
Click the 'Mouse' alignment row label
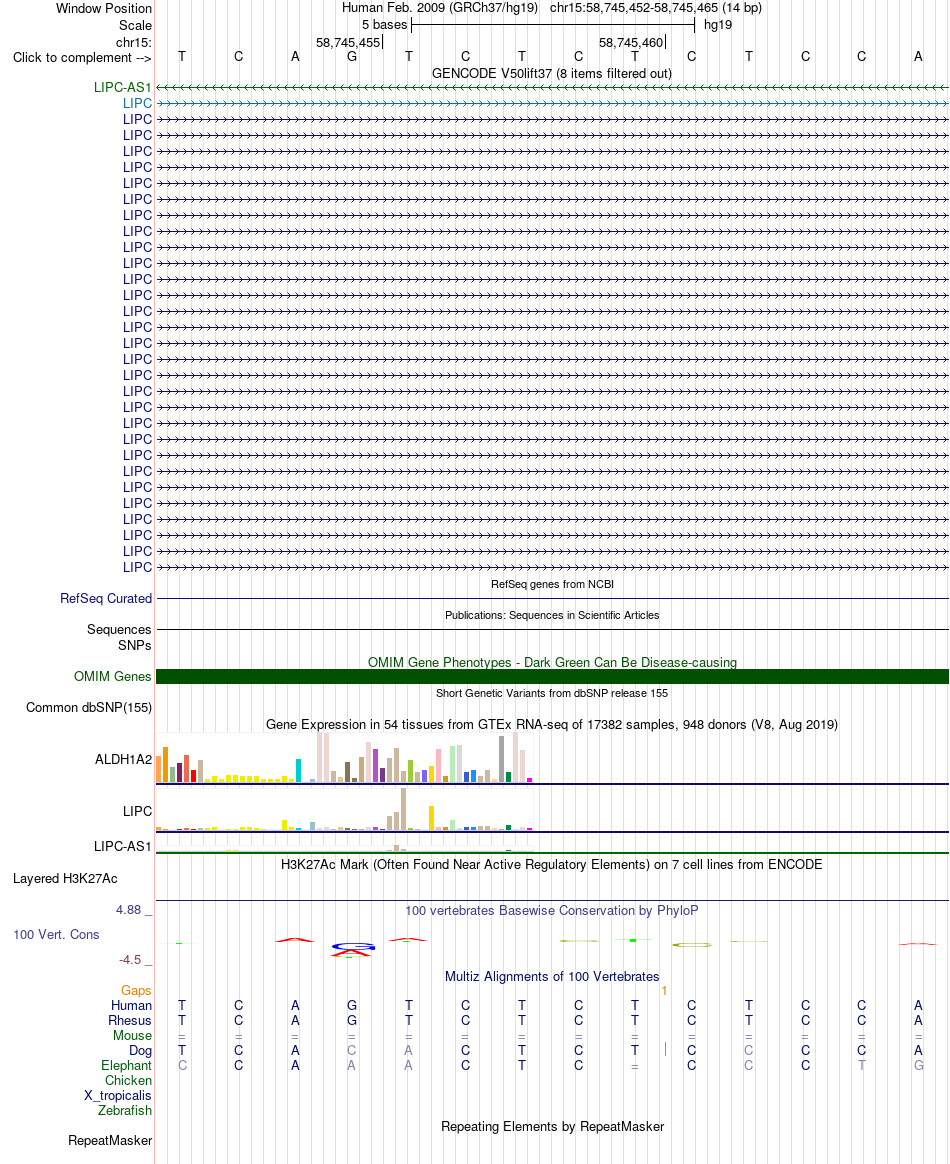point(132,1036)
